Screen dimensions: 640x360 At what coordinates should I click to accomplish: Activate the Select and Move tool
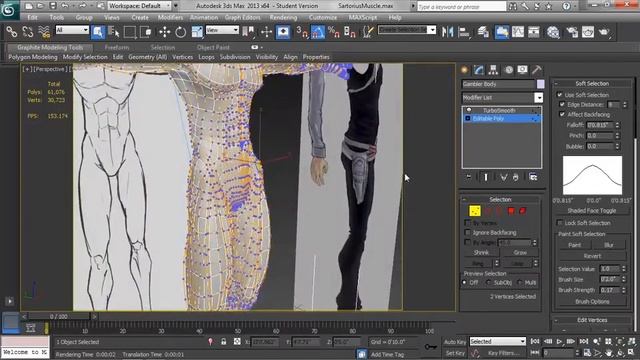(164, 32)
